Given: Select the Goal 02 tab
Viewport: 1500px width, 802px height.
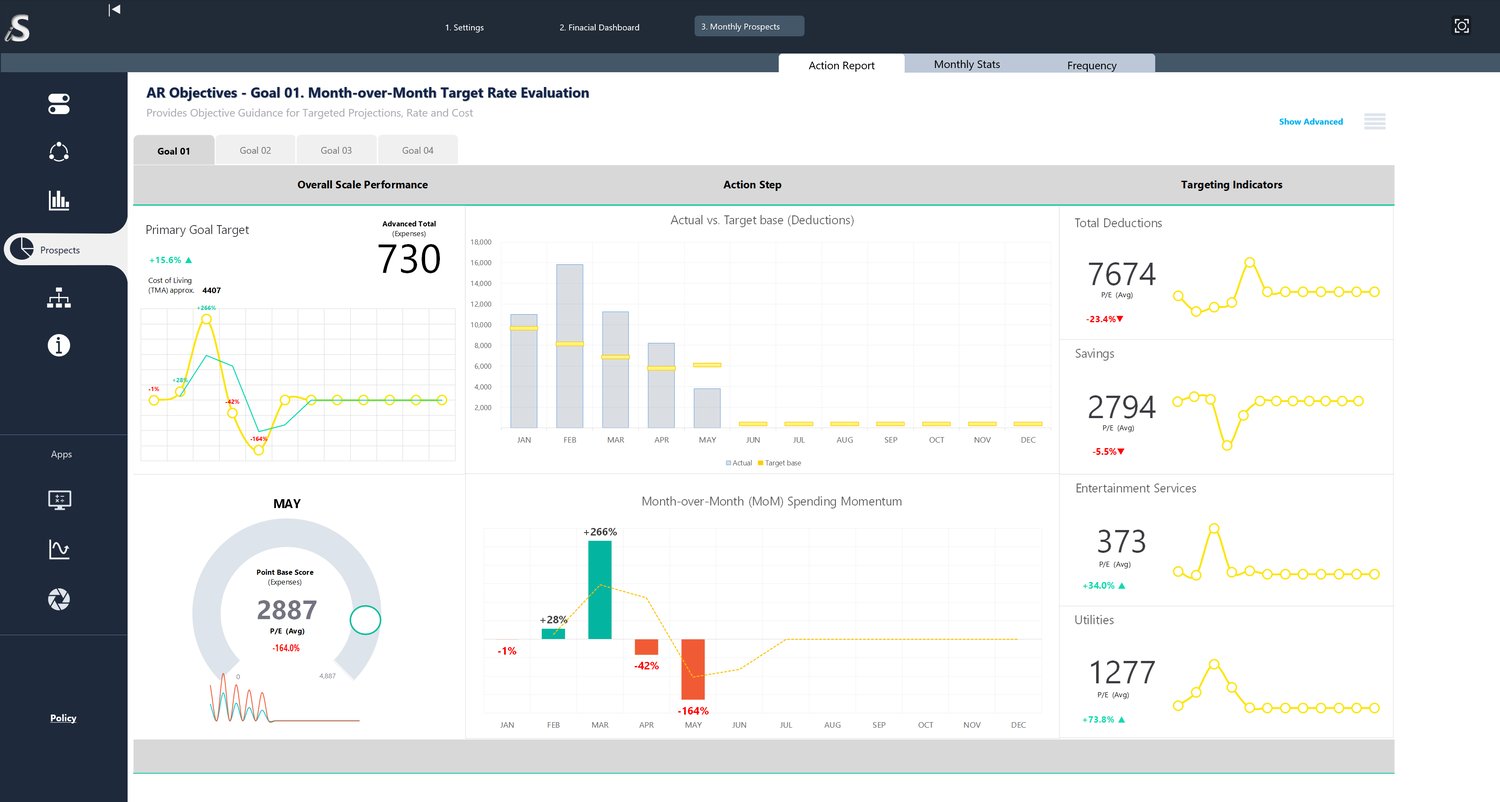Looking at the screenshot, I should point(255,150).
